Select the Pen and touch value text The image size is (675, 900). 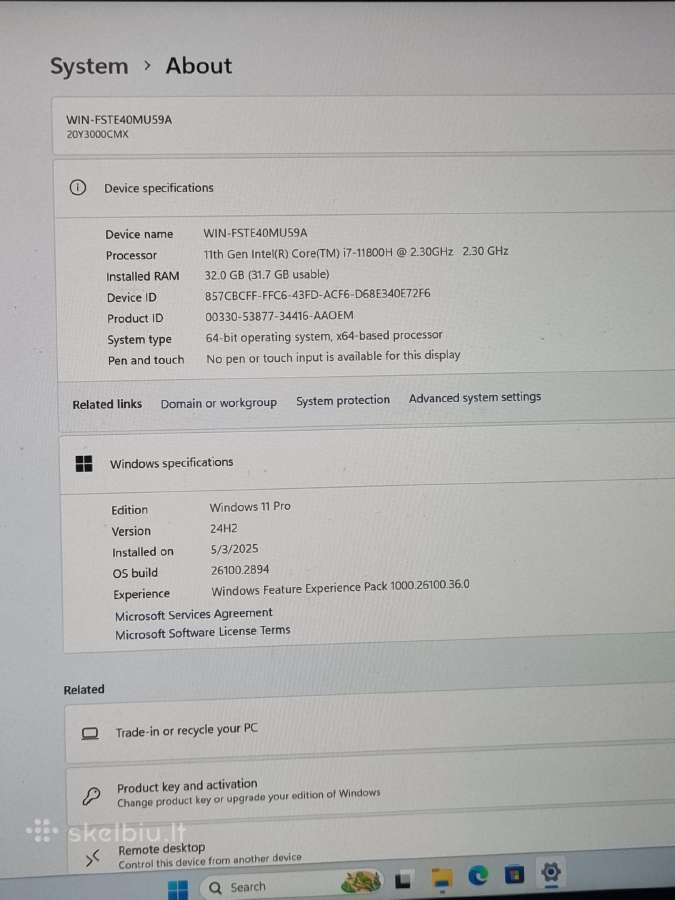pyautogui.click(x=333, y=356)
